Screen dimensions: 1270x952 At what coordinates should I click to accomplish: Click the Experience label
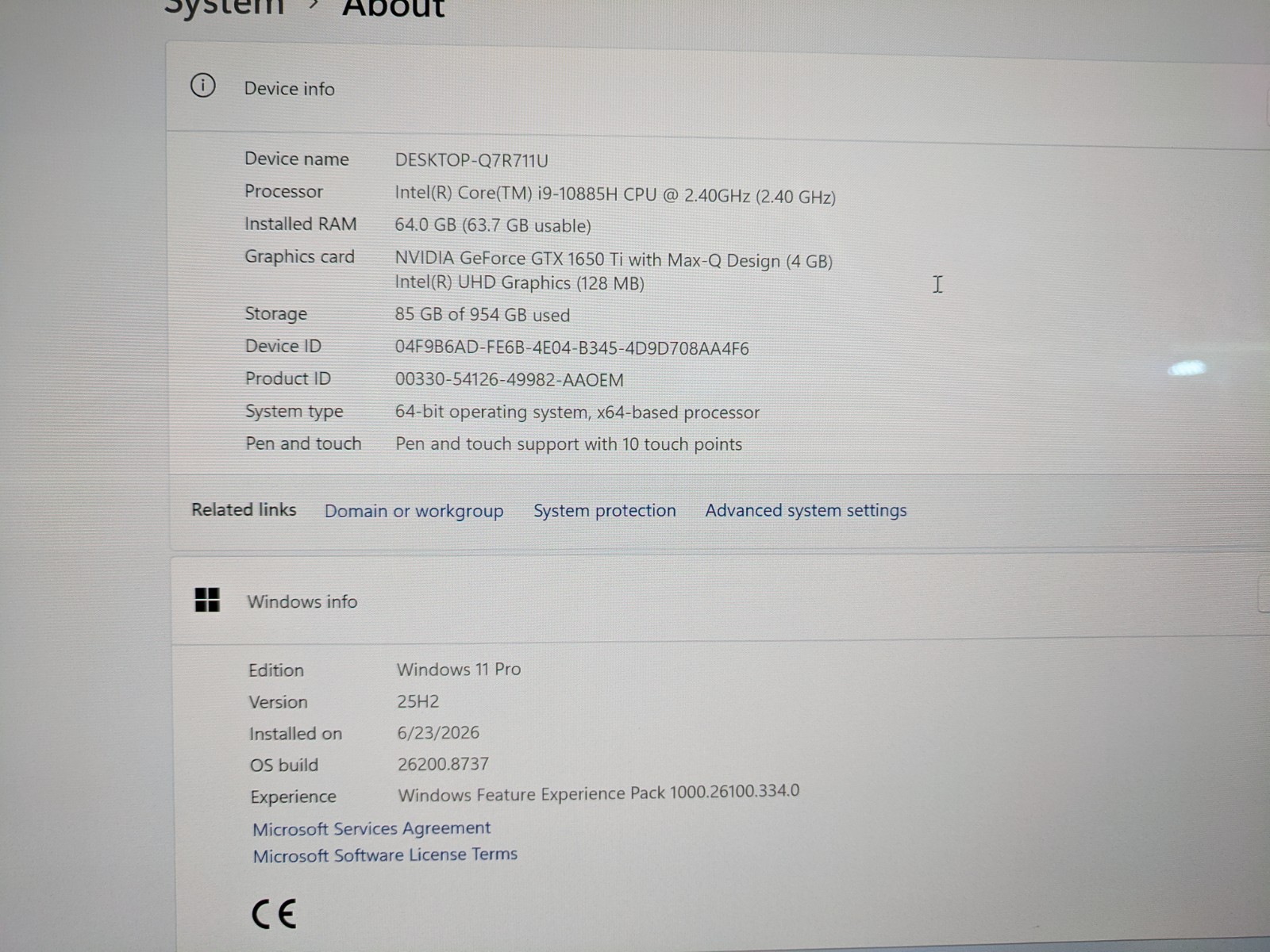coord(293,797)
